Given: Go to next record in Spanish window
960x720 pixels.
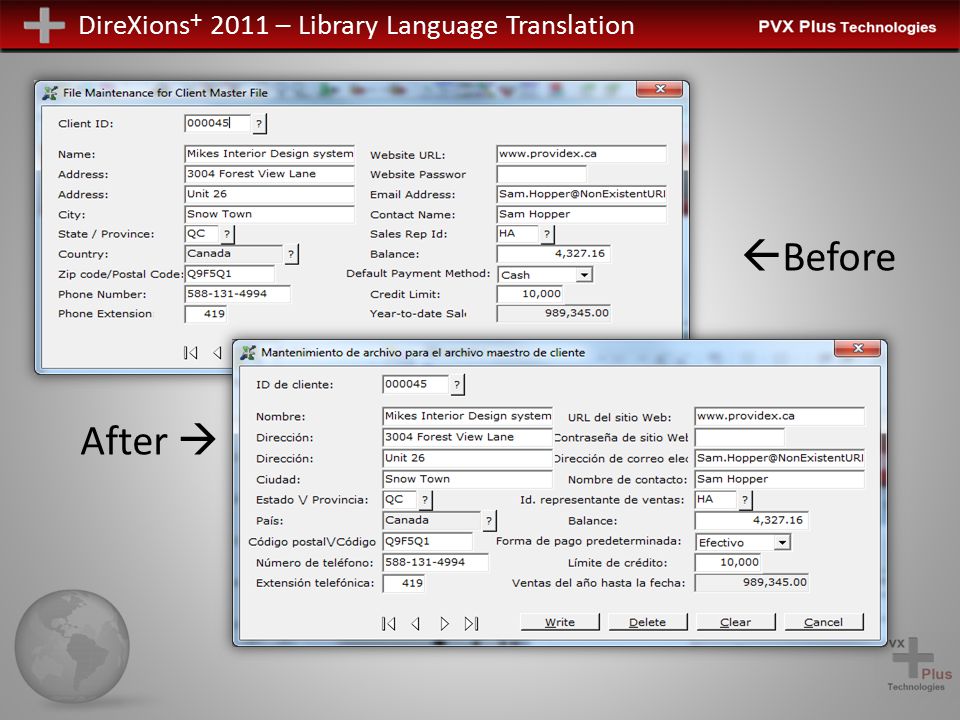Looking at the screenshot, I should (444, 623).
